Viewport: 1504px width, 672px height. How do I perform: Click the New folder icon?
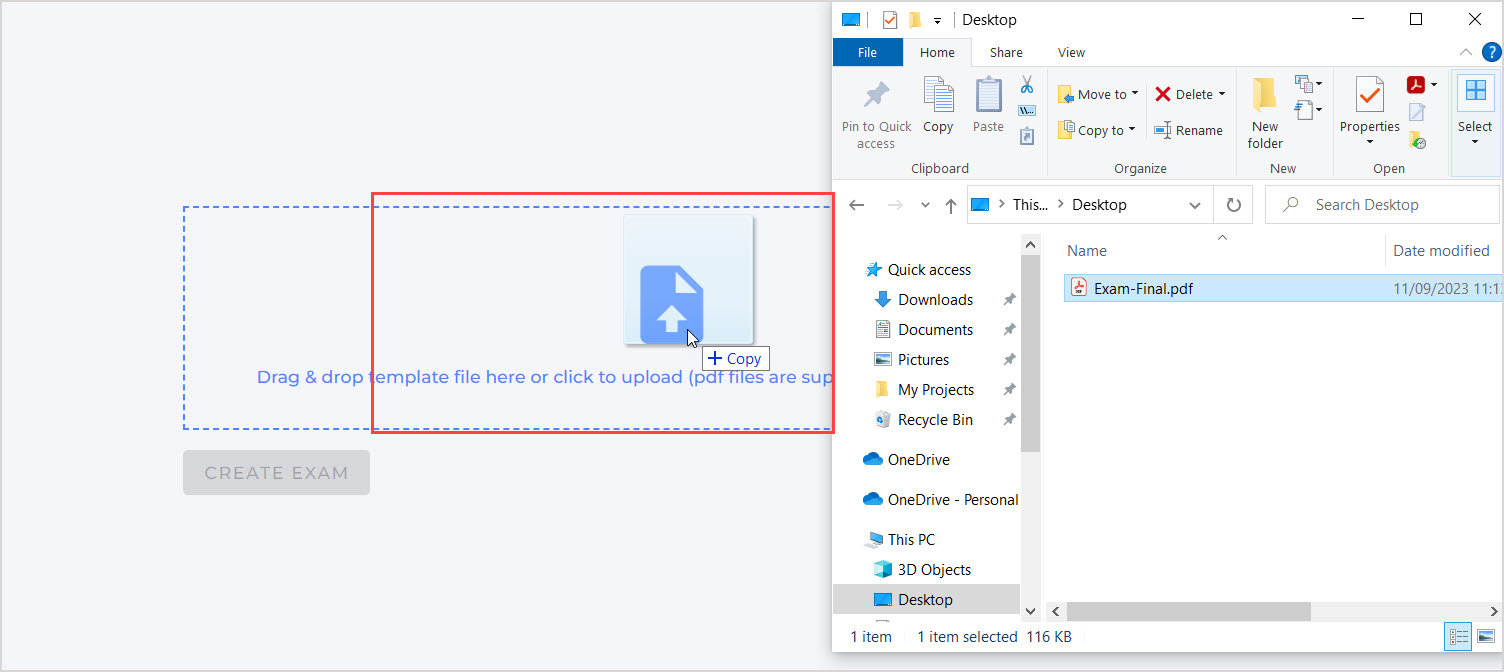point(1265,110)
